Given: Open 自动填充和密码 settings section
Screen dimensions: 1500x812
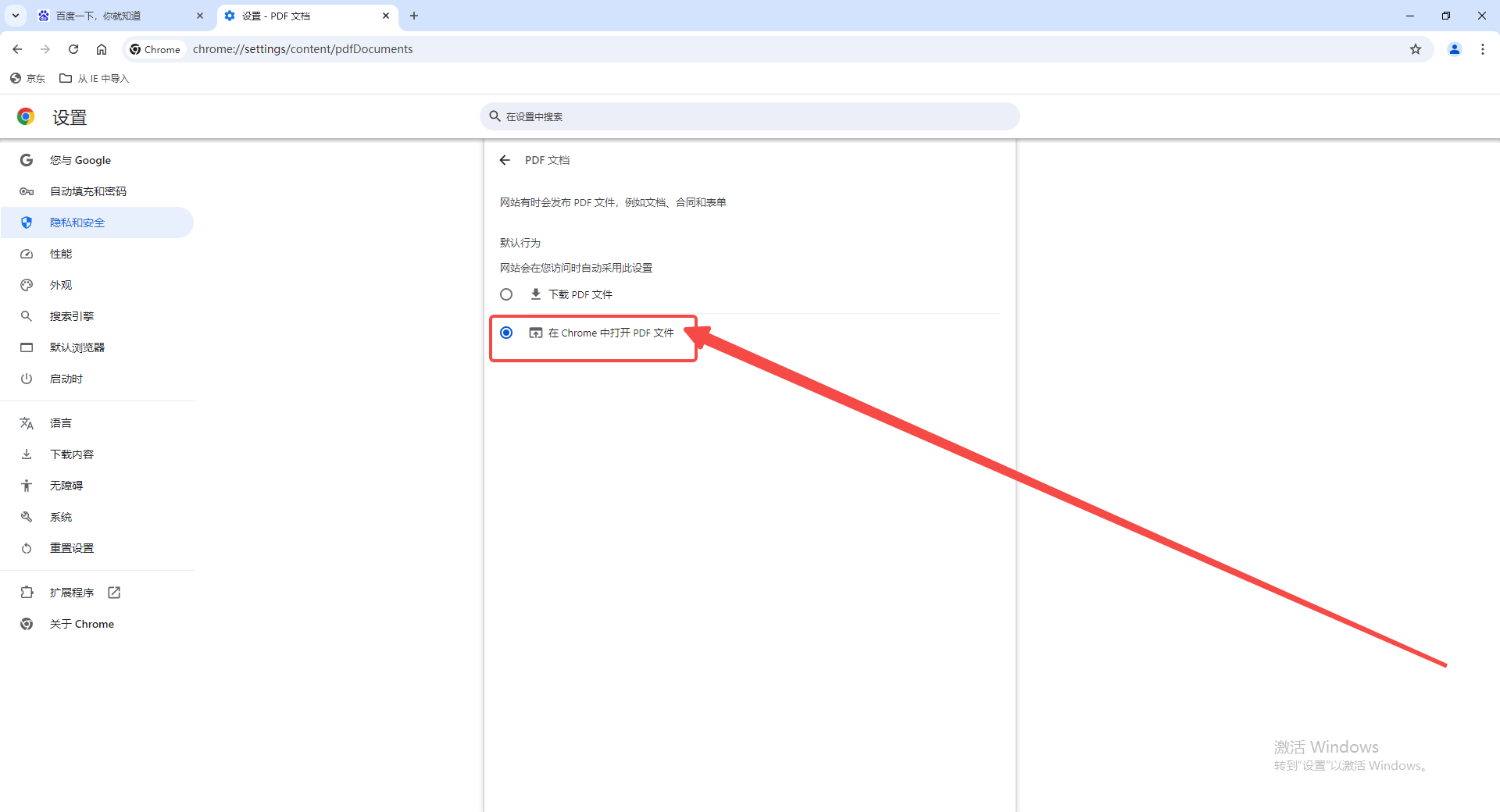Looking at the screenshot, I should pyautogui.click(x=98, y=191).
